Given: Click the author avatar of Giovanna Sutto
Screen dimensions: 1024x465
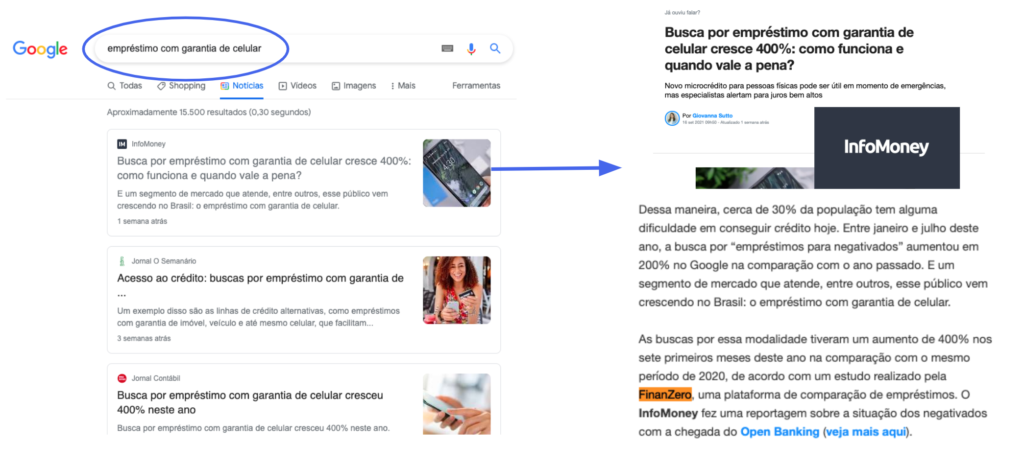Looking at the screenshot, I should coord(672,118).
